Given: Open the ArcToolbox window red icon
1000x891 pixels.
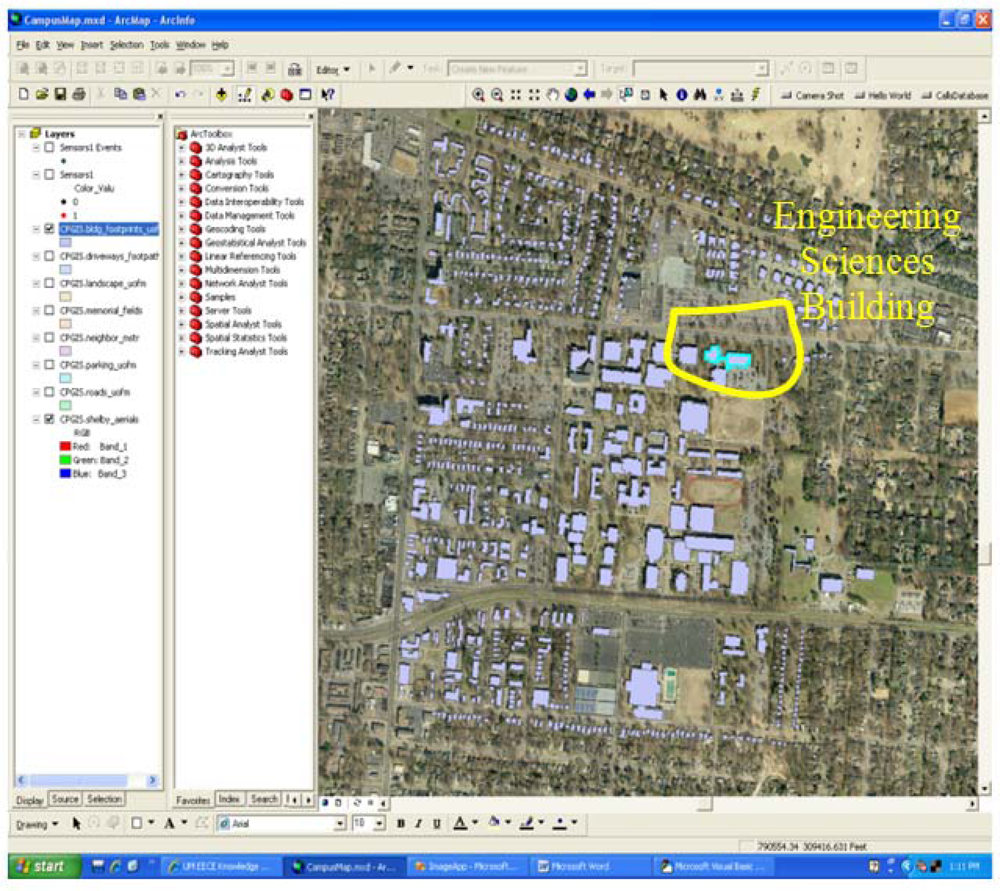Looking at the screenshot, I should (286, 95).
